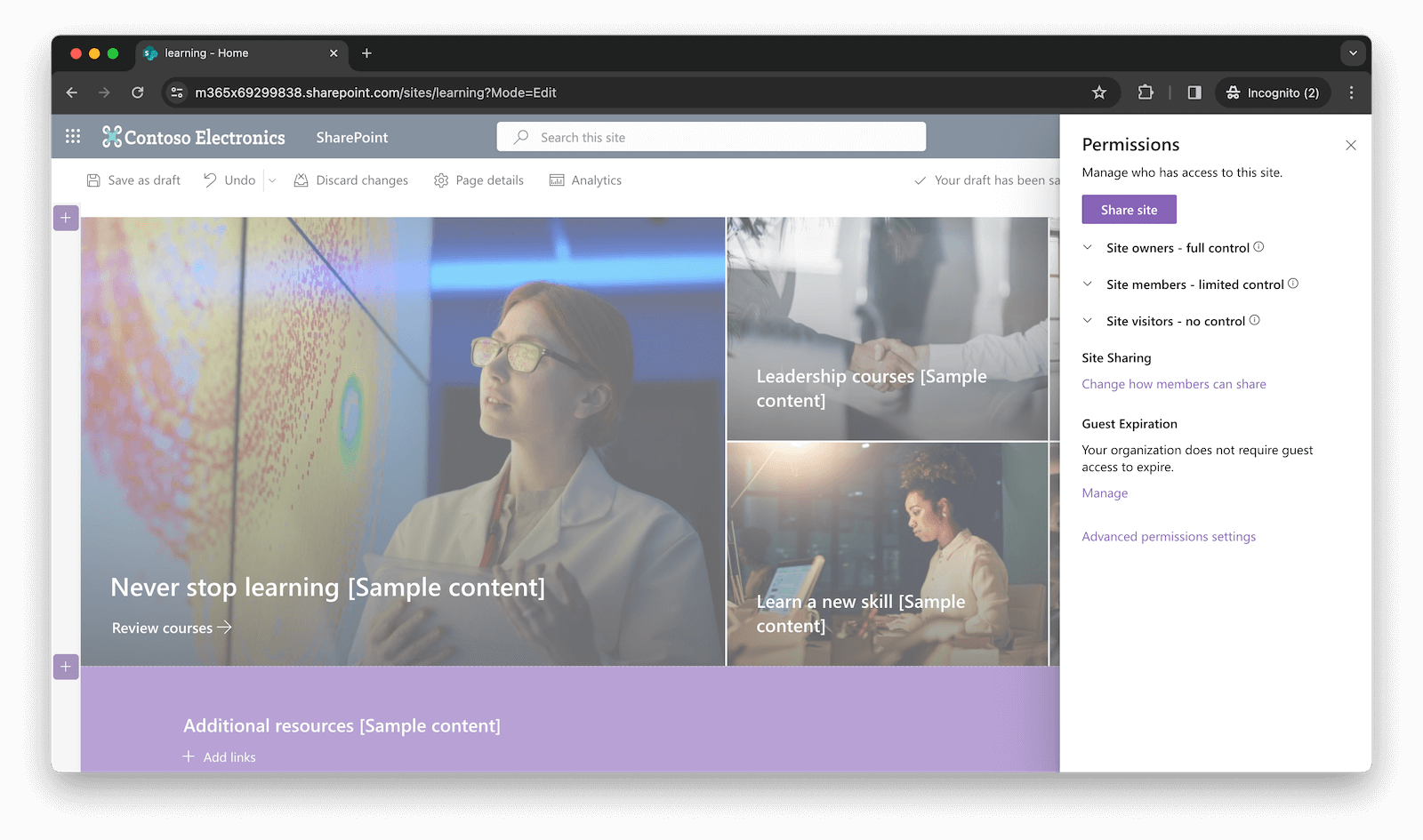
Task: Click the Save as draft icon
Action: click(94, 180)
